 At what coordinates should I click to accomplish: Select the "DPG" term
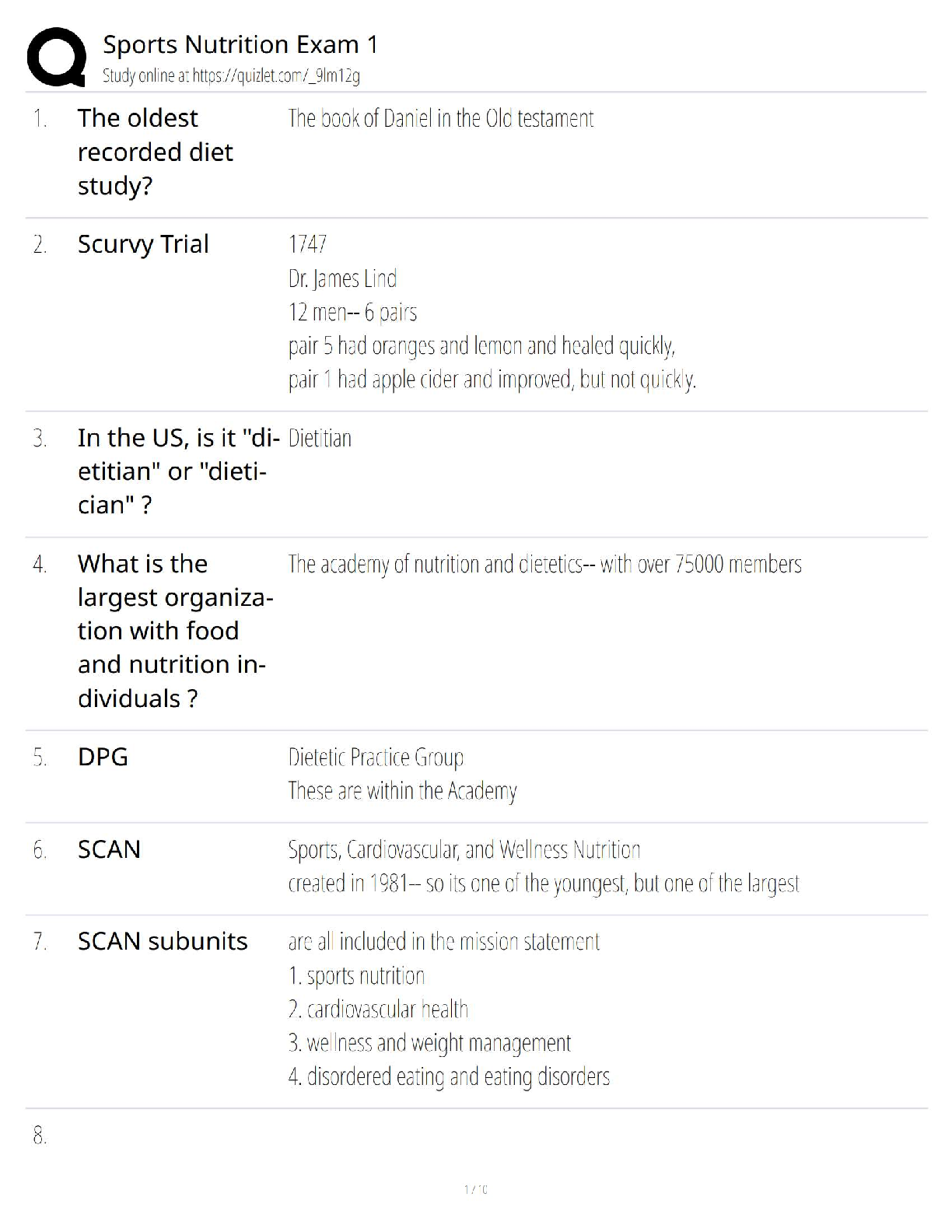103,757
